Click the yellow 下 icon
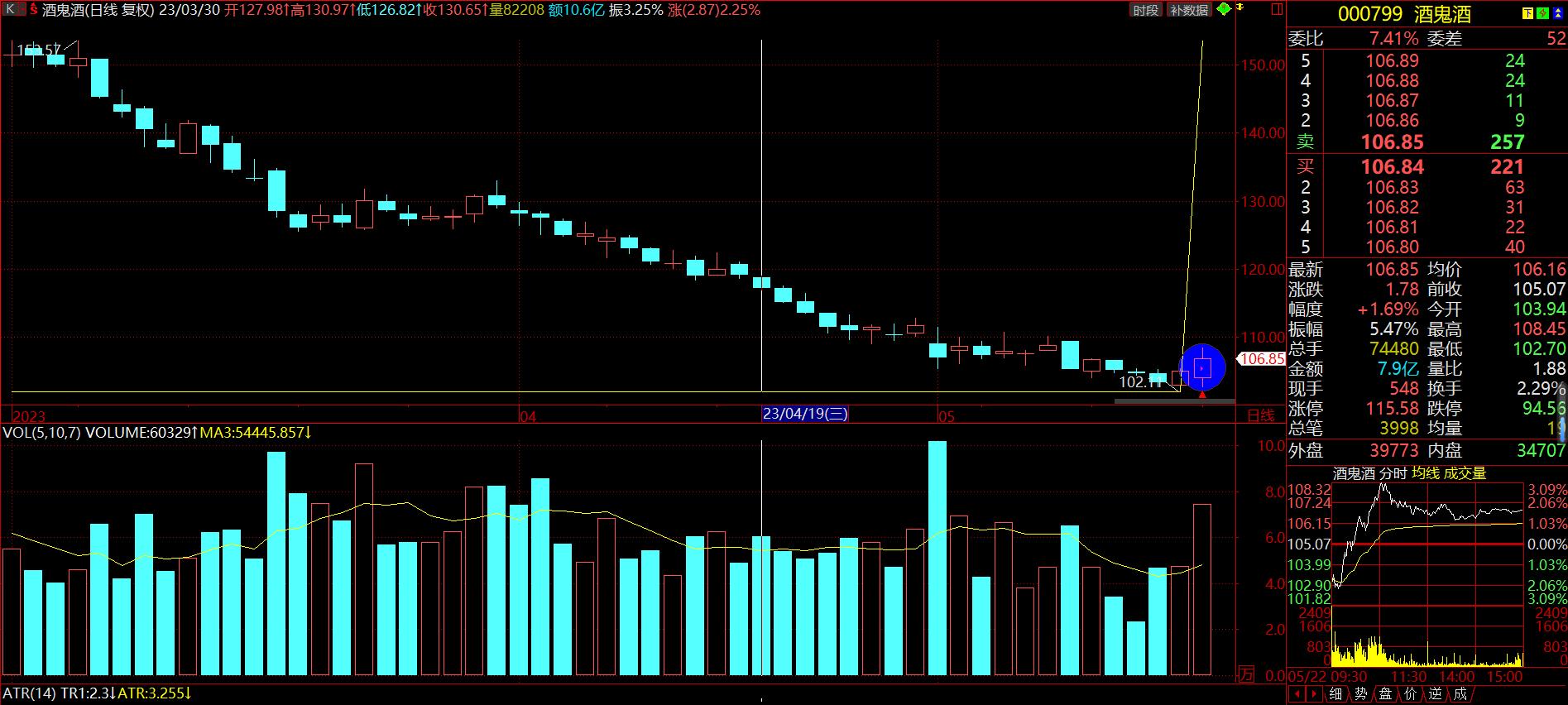The width and height of the screenshot is (1568, 705). pyautogui.click(x=1527, y=13)
